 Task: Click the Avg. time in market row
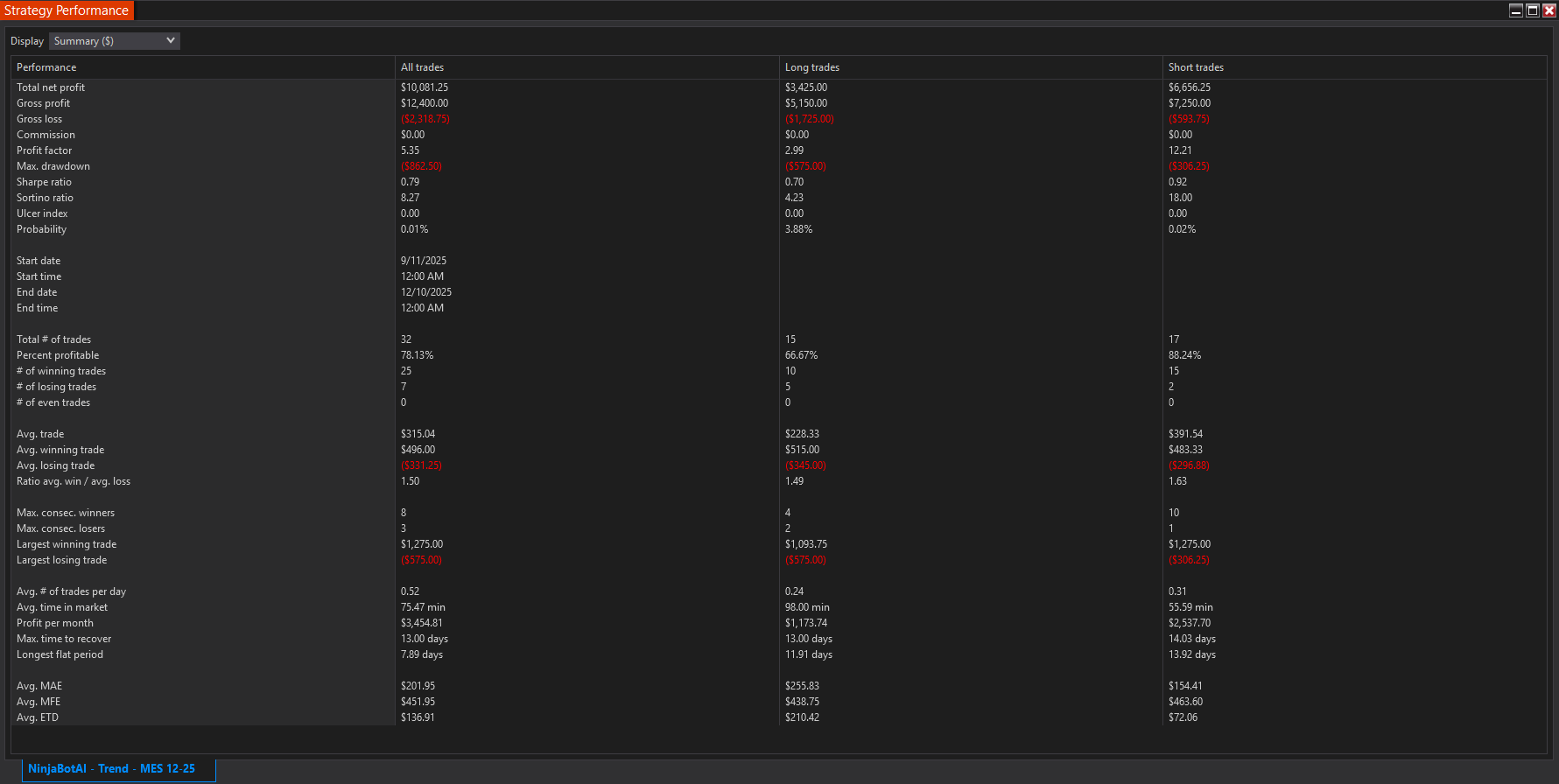(x=62, y=607)
